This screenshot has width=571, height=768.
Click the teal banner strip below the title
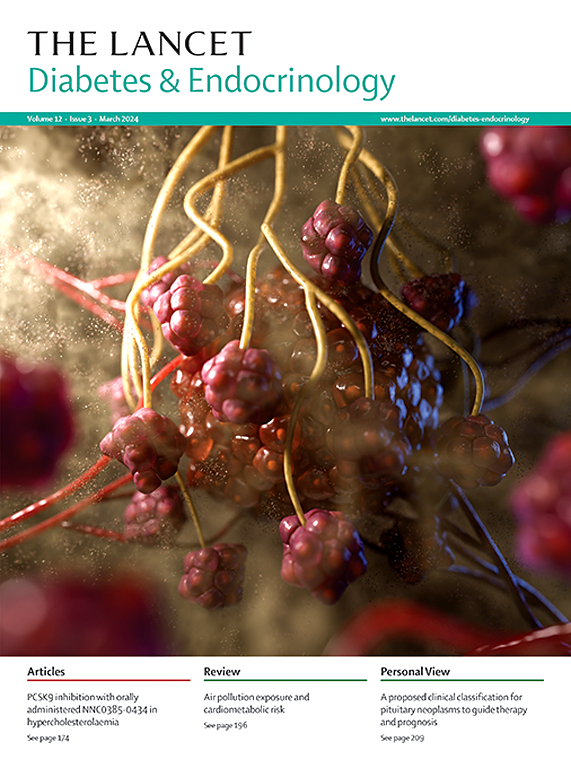[286, 119]
